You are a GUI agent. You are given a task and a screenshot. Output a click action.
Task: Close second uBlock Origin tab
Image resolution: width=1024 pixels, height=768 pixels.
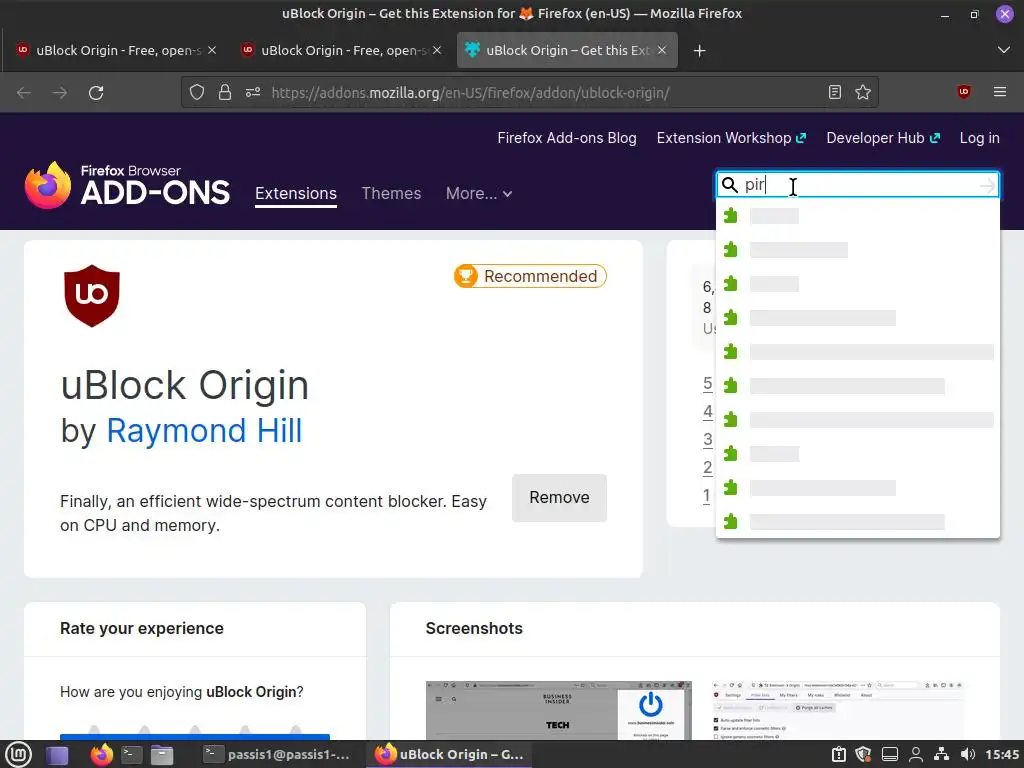point(437,50)
